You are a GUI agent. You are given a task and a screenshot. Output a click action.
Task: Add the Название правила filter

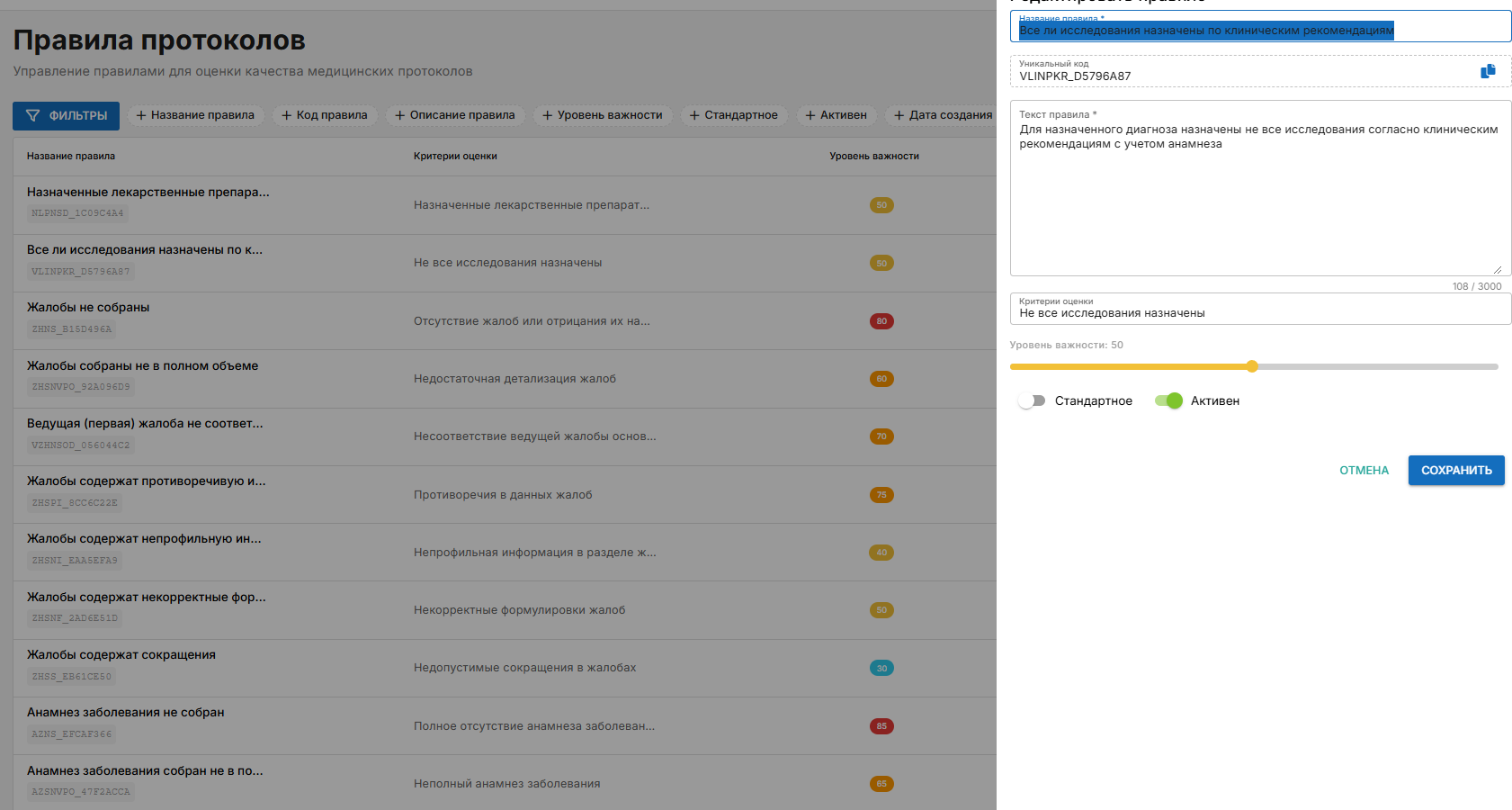195,115
